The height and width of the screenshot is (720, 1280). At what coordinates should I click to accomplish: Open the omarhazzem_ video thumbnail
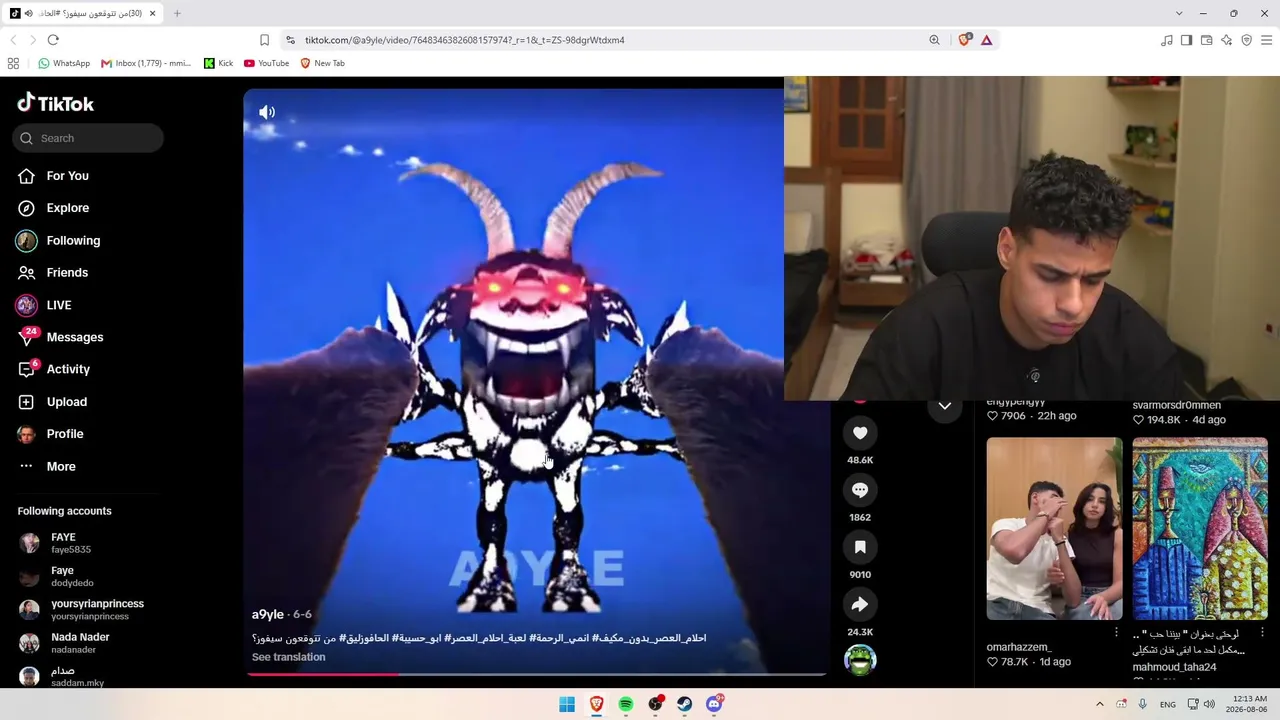(x=1054, y=529)
